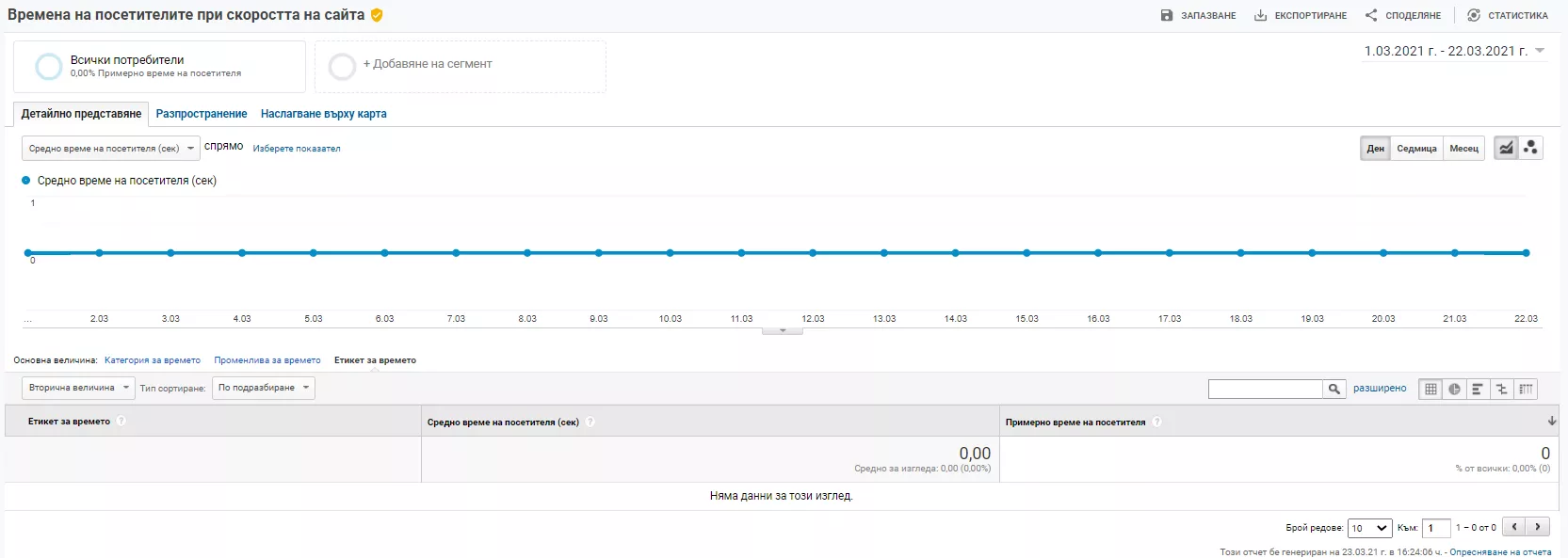This screenshot has height=558, width=1568.
Task: Click Етикет за времето column header
Action: (x=69, y=422)
